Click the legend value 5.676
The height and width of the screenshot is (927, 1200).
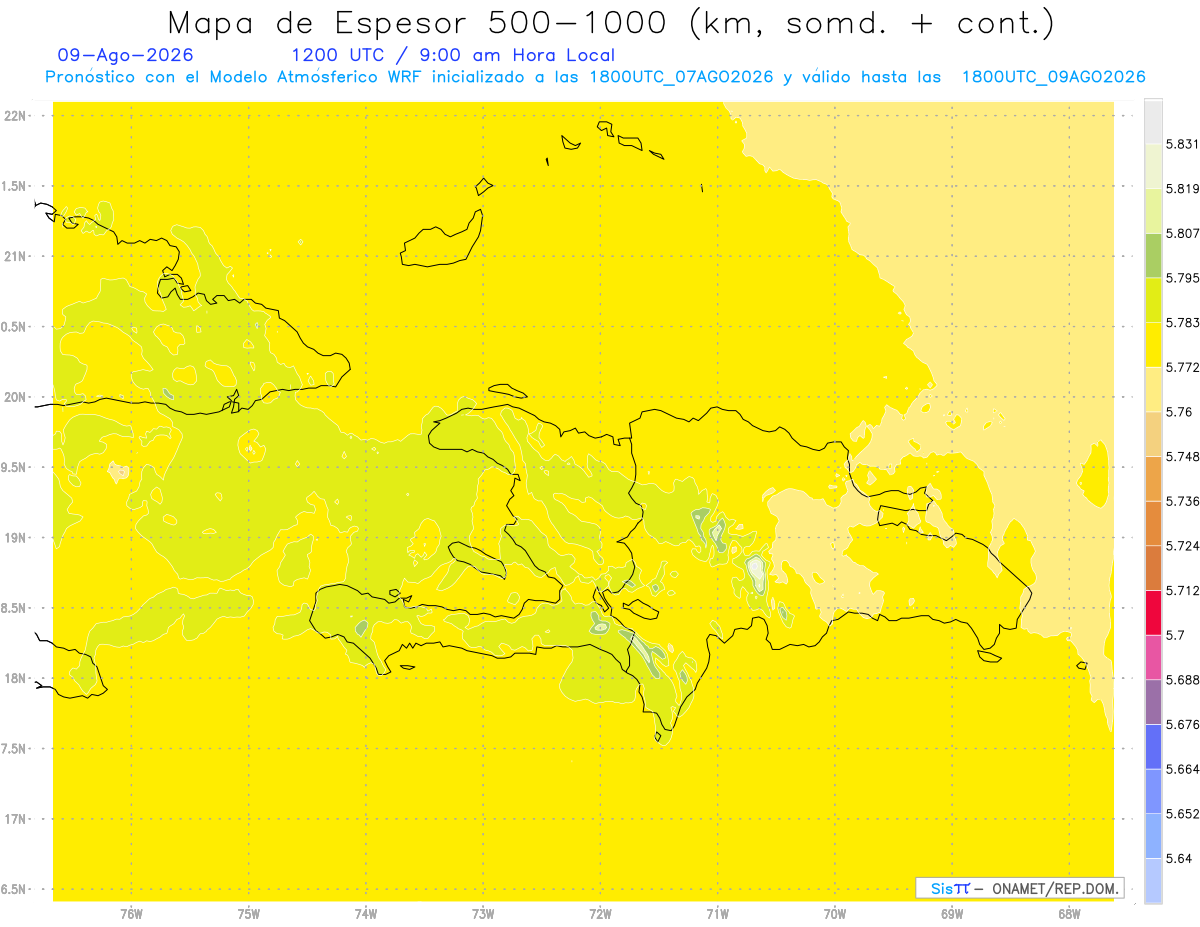click(1183, 724)
